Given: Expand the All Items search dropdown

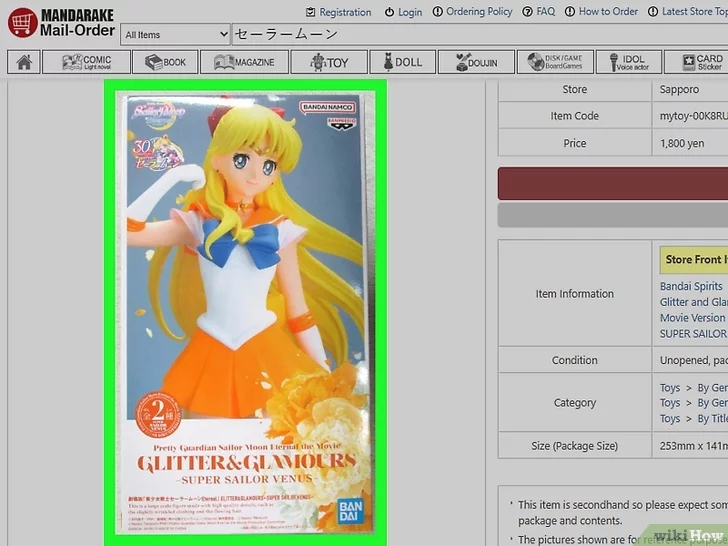Looking at the screenshot, I should tap(175, 35).
